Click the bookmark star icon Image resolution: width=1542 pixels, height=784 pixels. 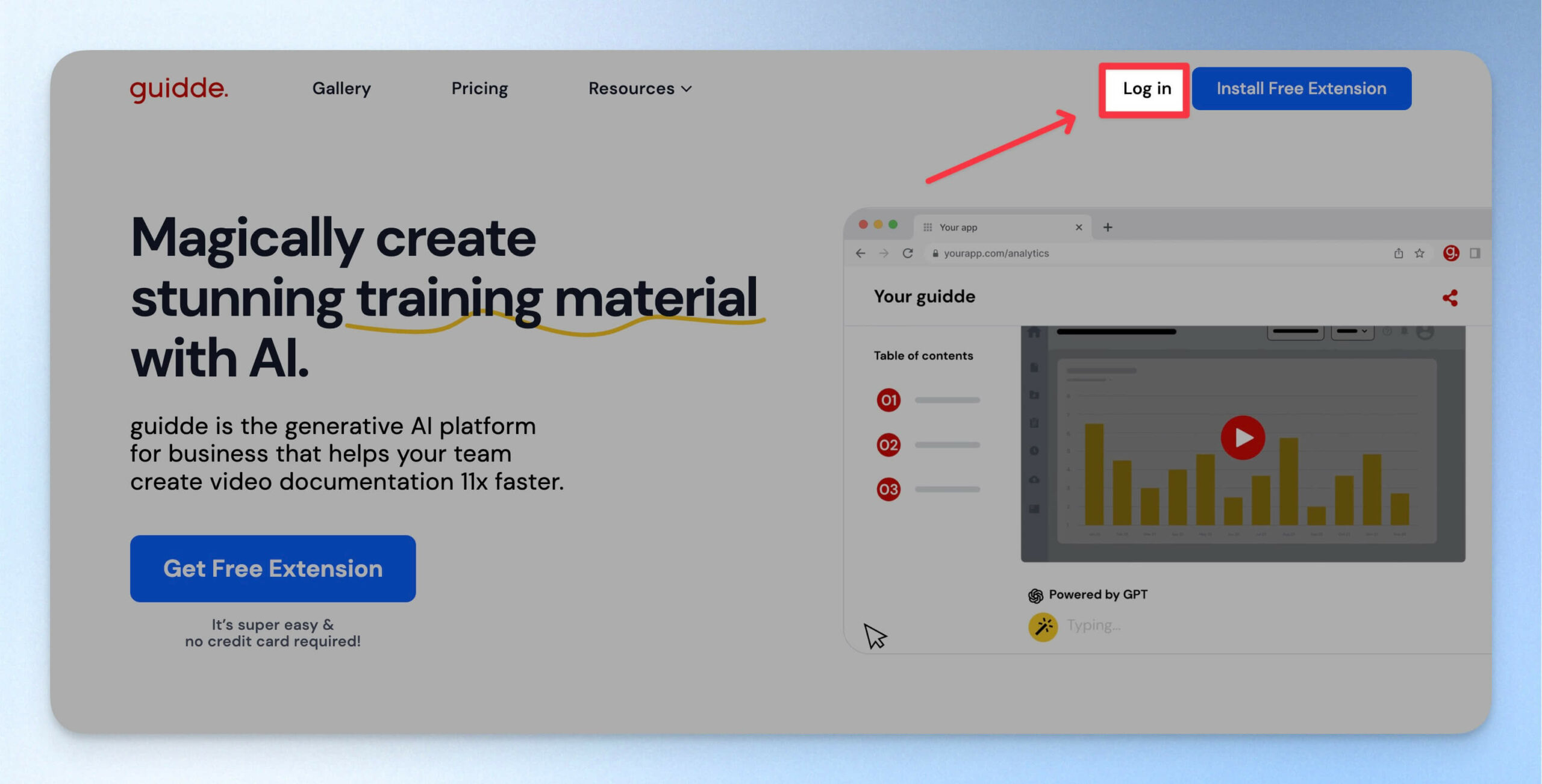[x=1419, y=253]
